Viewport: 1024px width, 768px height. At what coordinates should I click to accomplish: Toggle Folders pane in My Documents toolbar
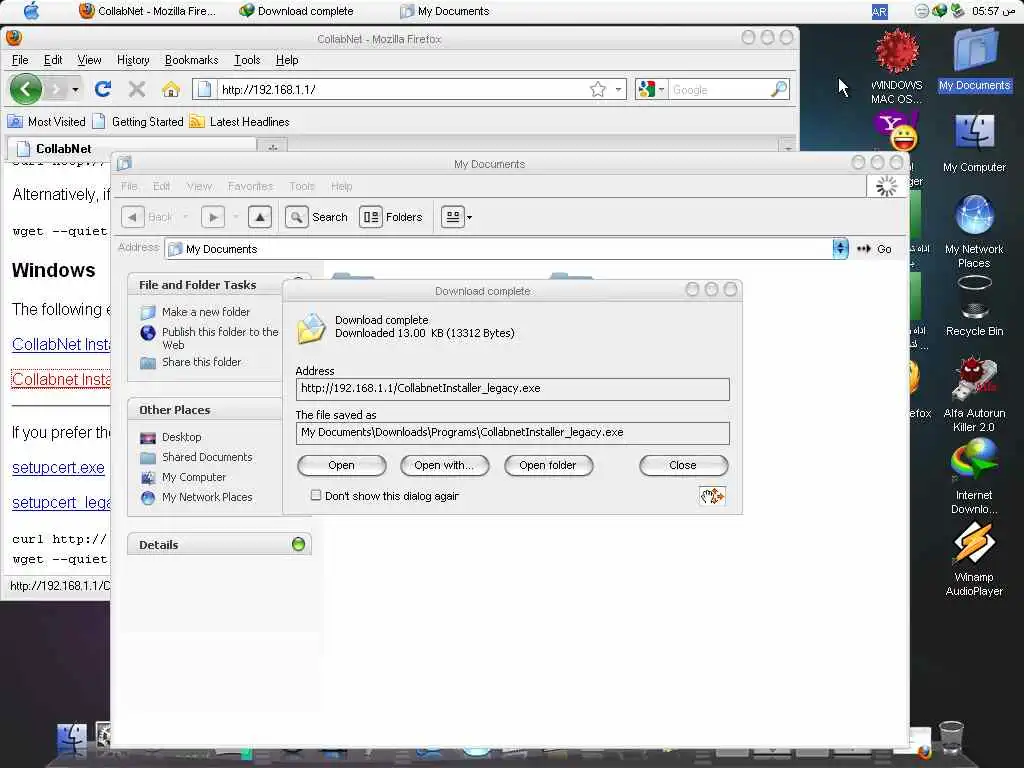(391, 217)
